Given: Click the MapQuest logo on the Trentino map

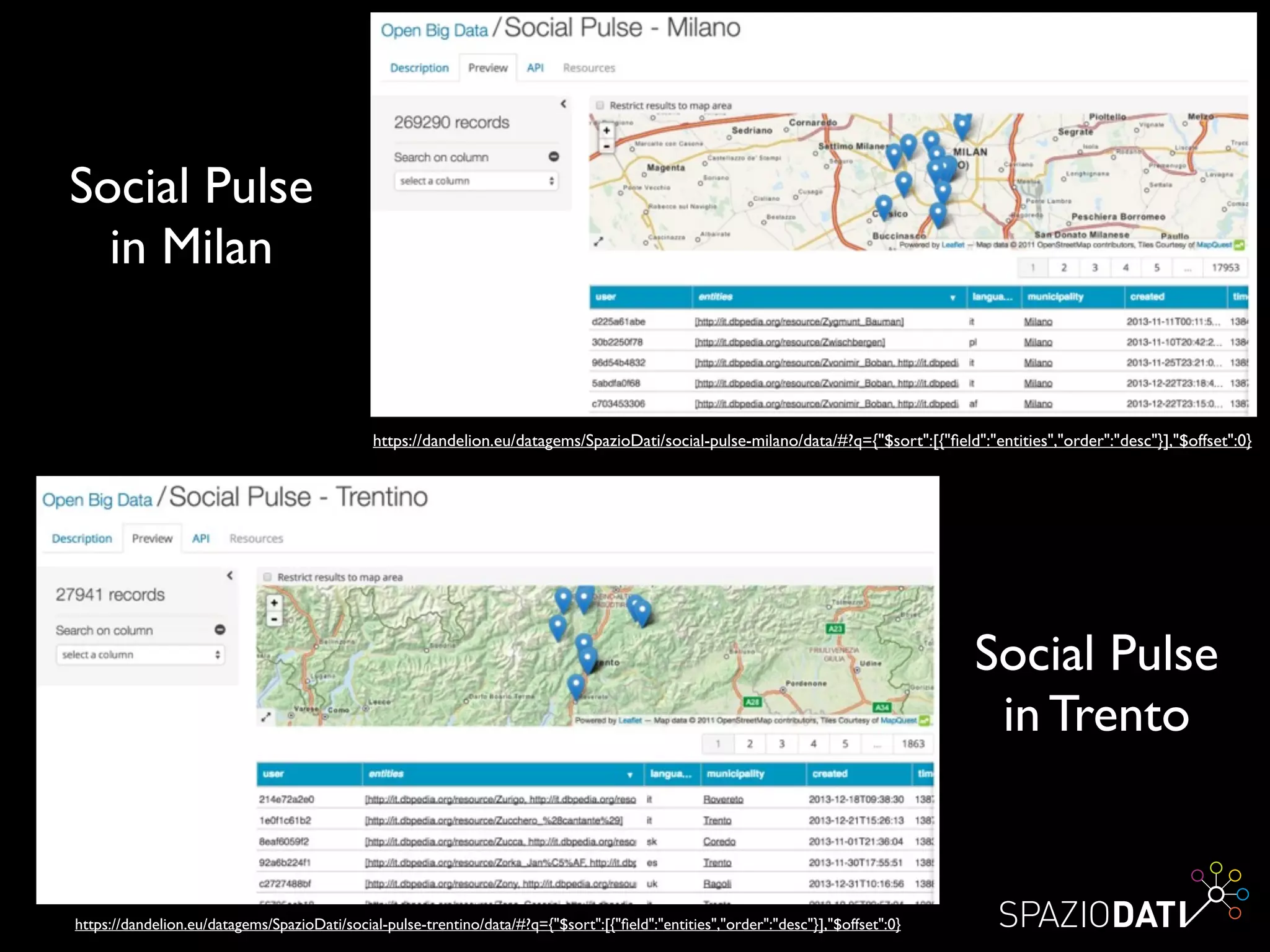Looking at the screenshot, I should tap(924, 720).
